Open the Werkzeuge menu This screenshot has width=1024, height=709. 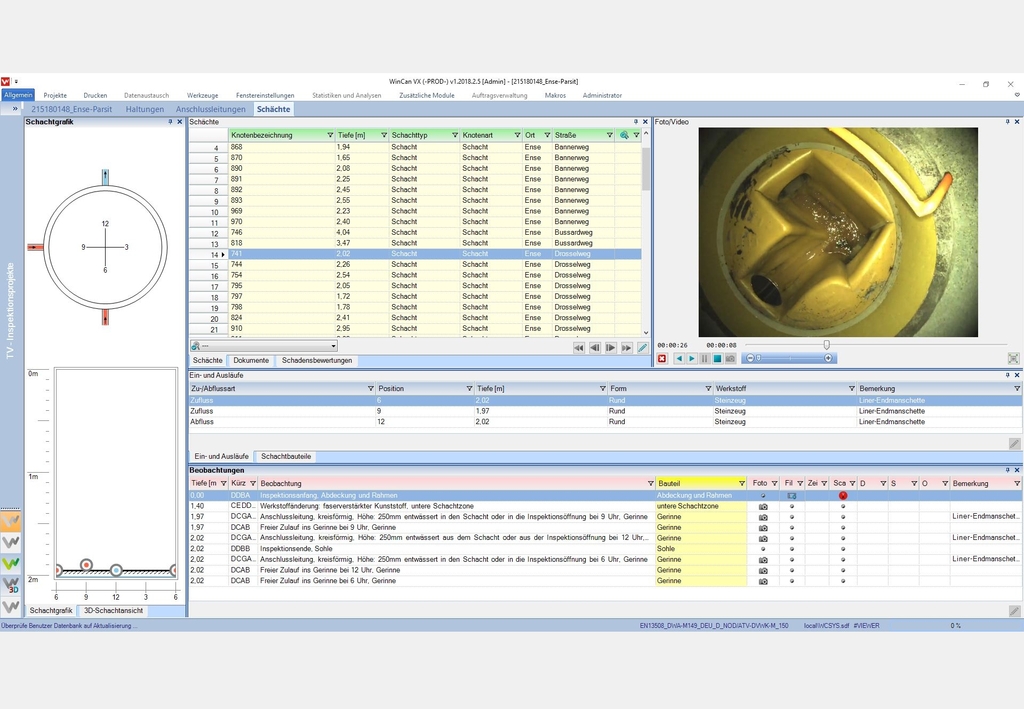[x=202, y=95]
